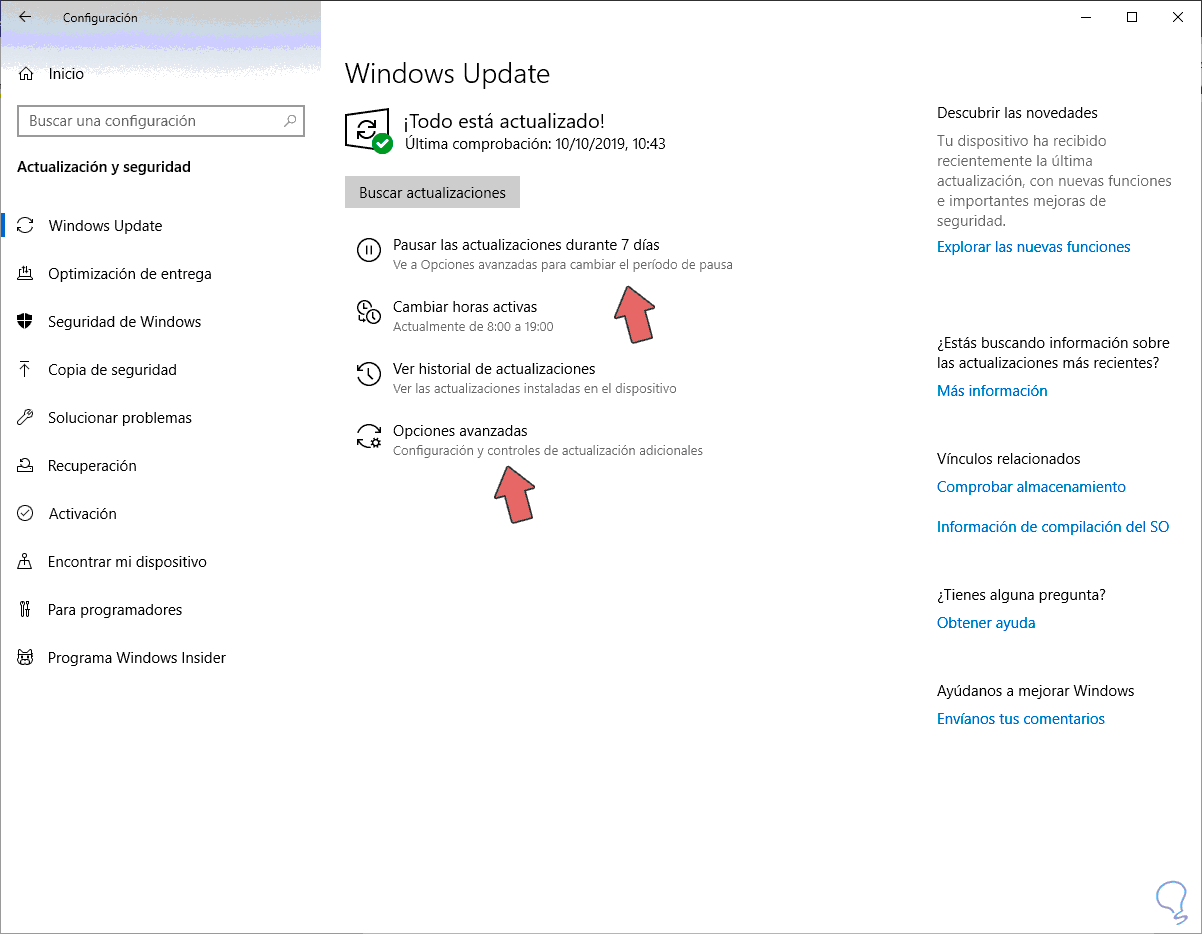This screenshot has height=934, width=1202.
Task: Click the Programa Windows Insider cat icon
Action: coord(26,658)
